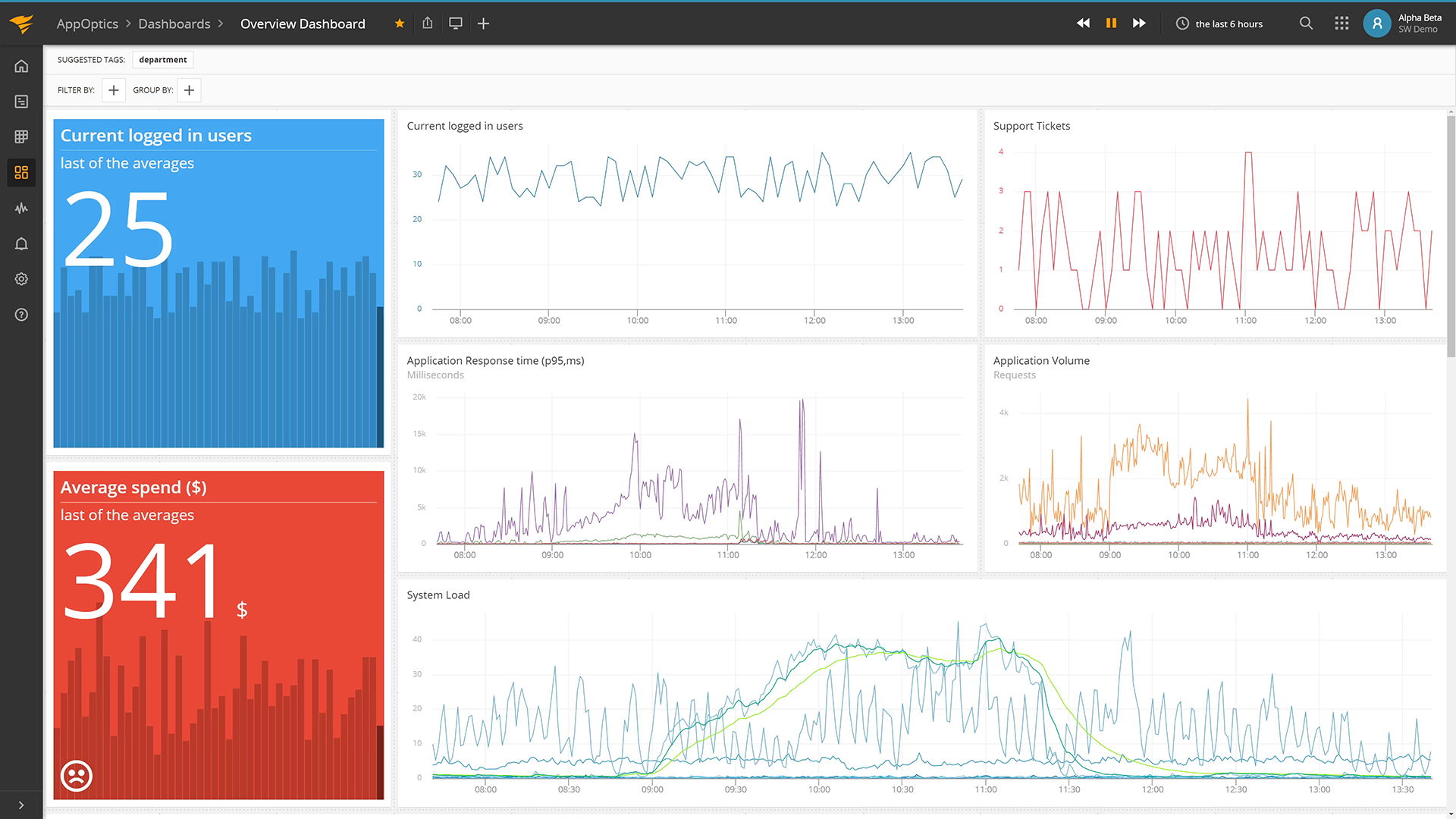The height and width of the screenshot is (819, 1456).
Task: Click the sad face icon on spend tile
Action: pyautogui.click(x=77, y=776)
